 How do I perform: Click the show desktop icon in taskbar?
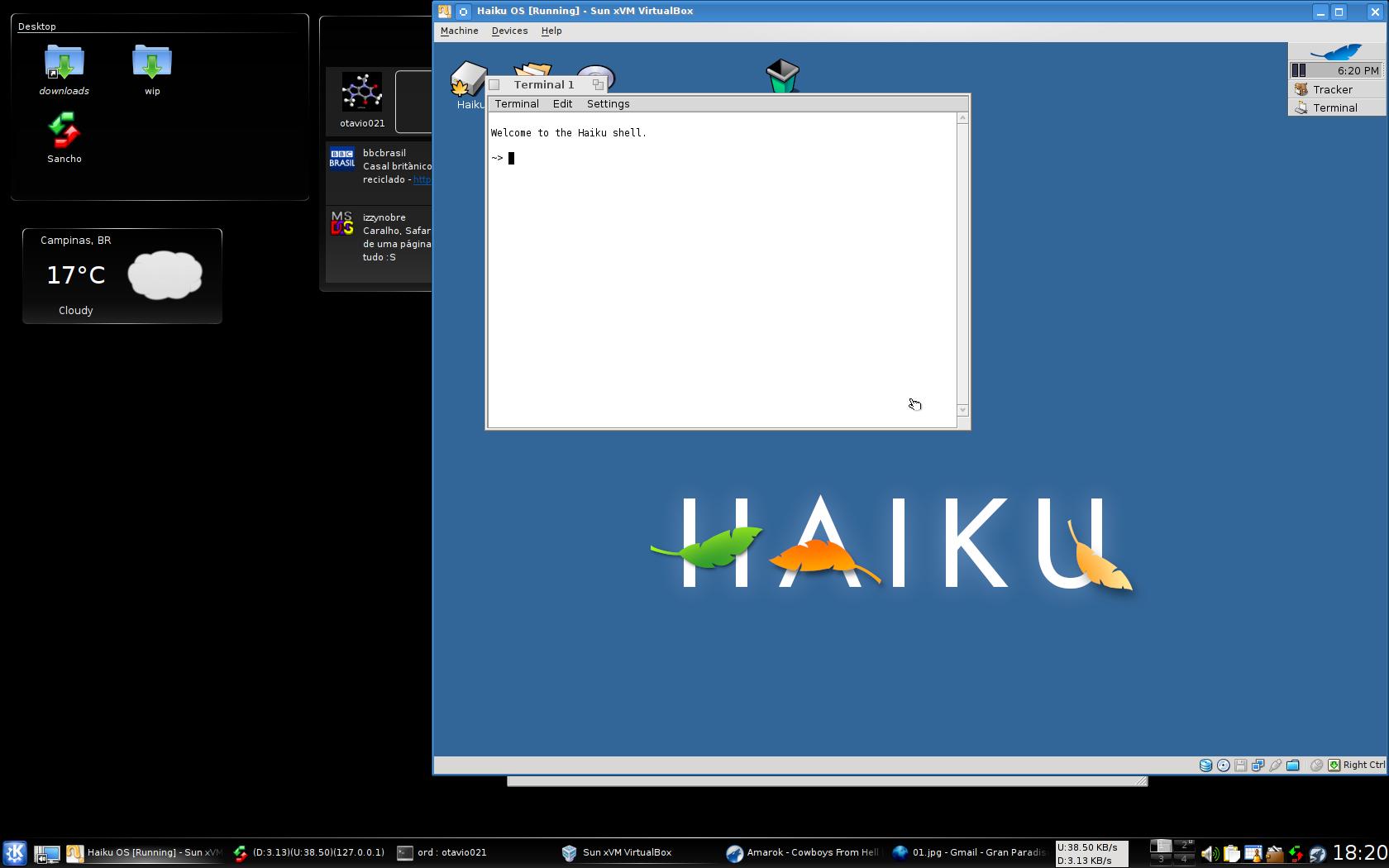46,853
